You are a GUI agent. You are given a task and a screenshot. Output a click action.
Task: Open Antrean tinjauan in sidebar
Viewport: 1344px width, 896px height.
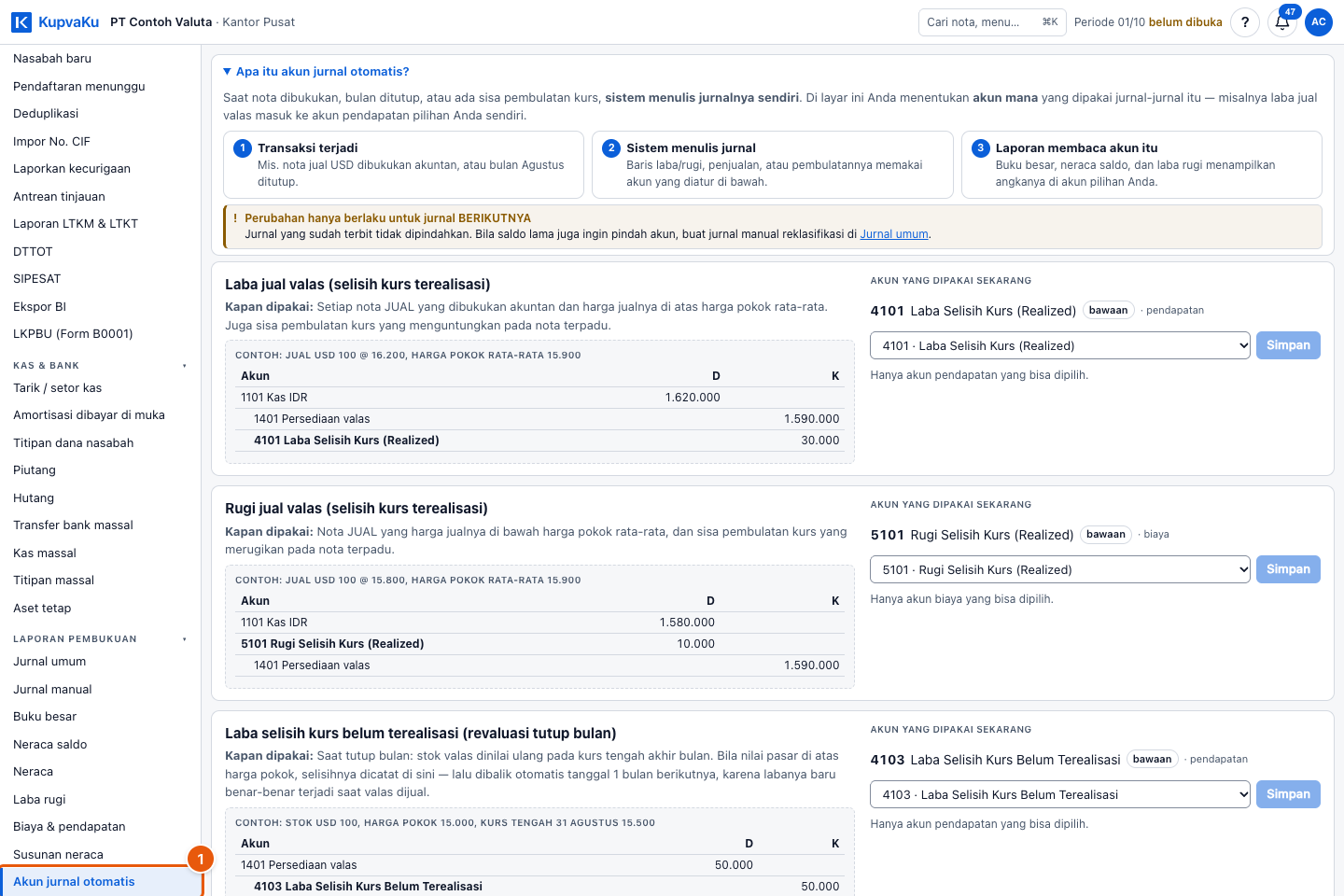[100, 196]
